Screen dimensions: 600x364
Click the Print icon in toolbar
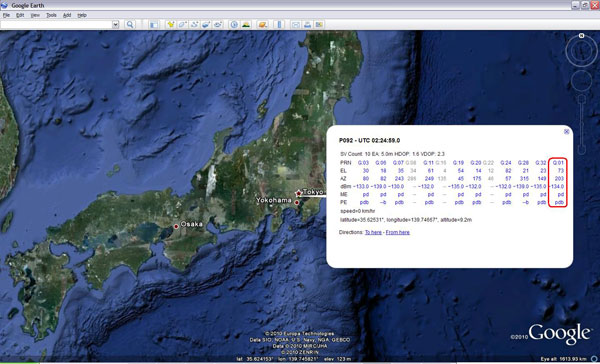[x=307, y=24]
